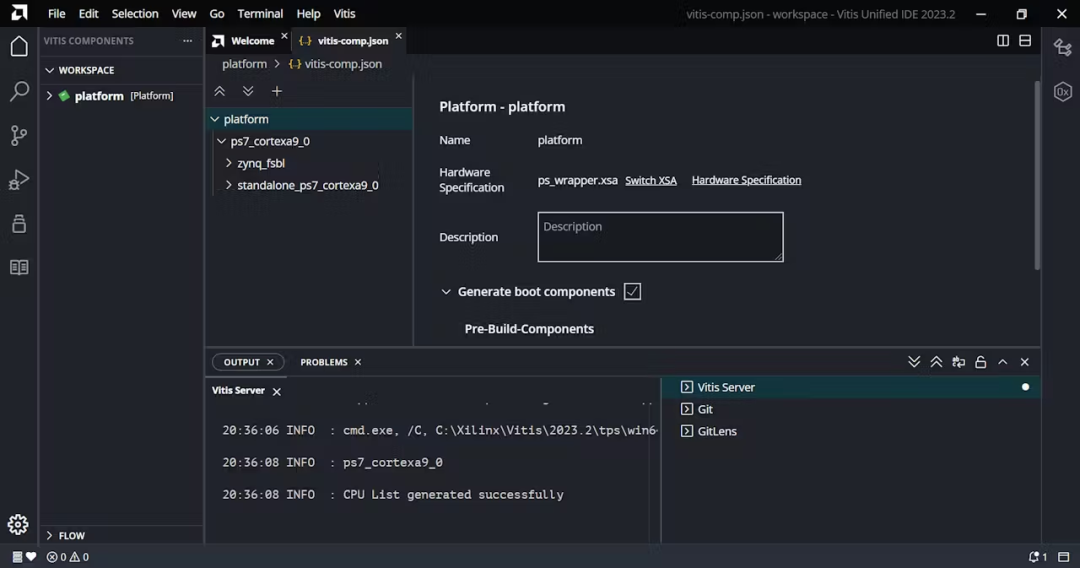Select Vitis Server output channel
The height and width of the screenshot is (568, 1080).
click(x=851, y=387)
